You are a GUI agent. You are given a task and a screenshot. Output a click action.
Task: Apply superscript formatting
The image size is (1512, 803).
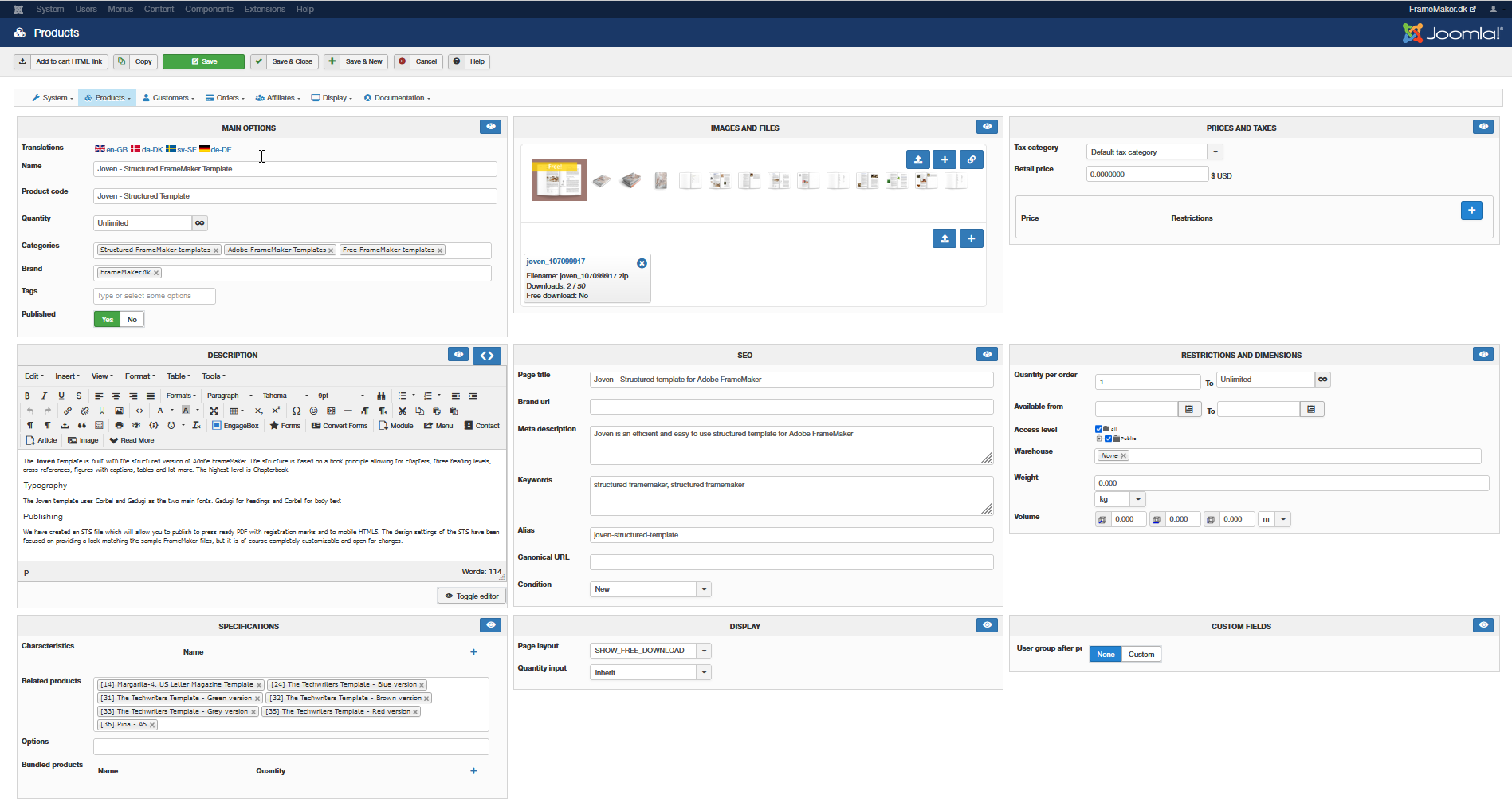[276, 411]
